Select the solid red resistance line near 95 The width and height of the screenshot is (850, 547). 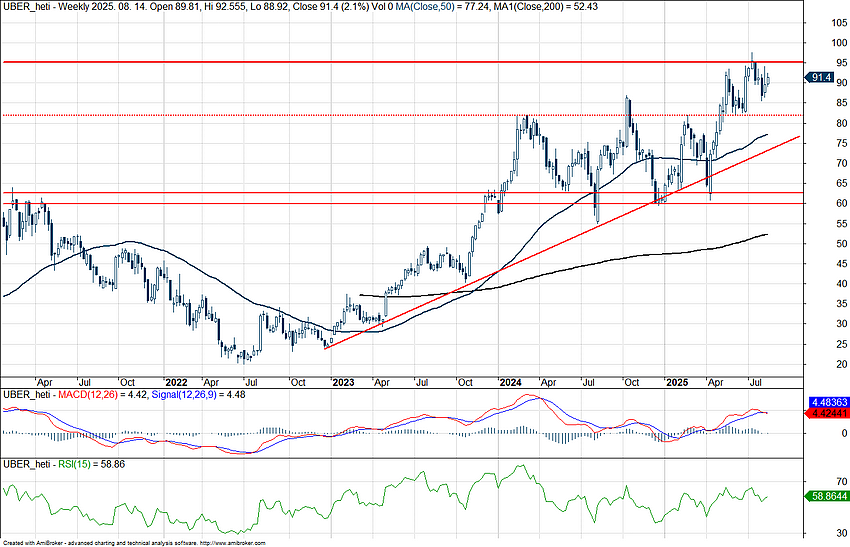tap(402, 62)
